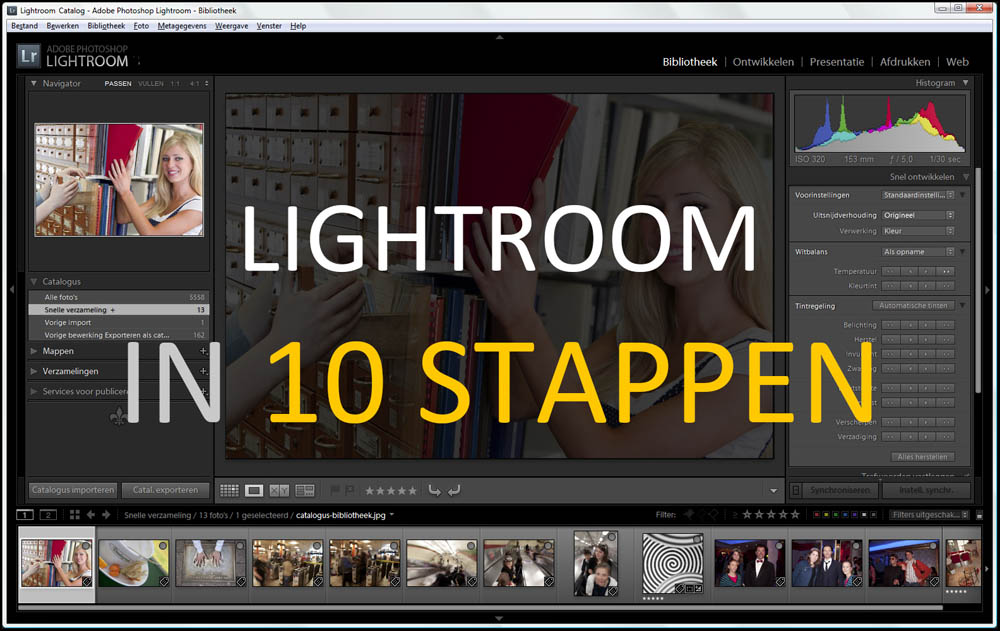
Task: Open the Witbalans 'Als opname' dropdown
Action: tap(917, 251)
